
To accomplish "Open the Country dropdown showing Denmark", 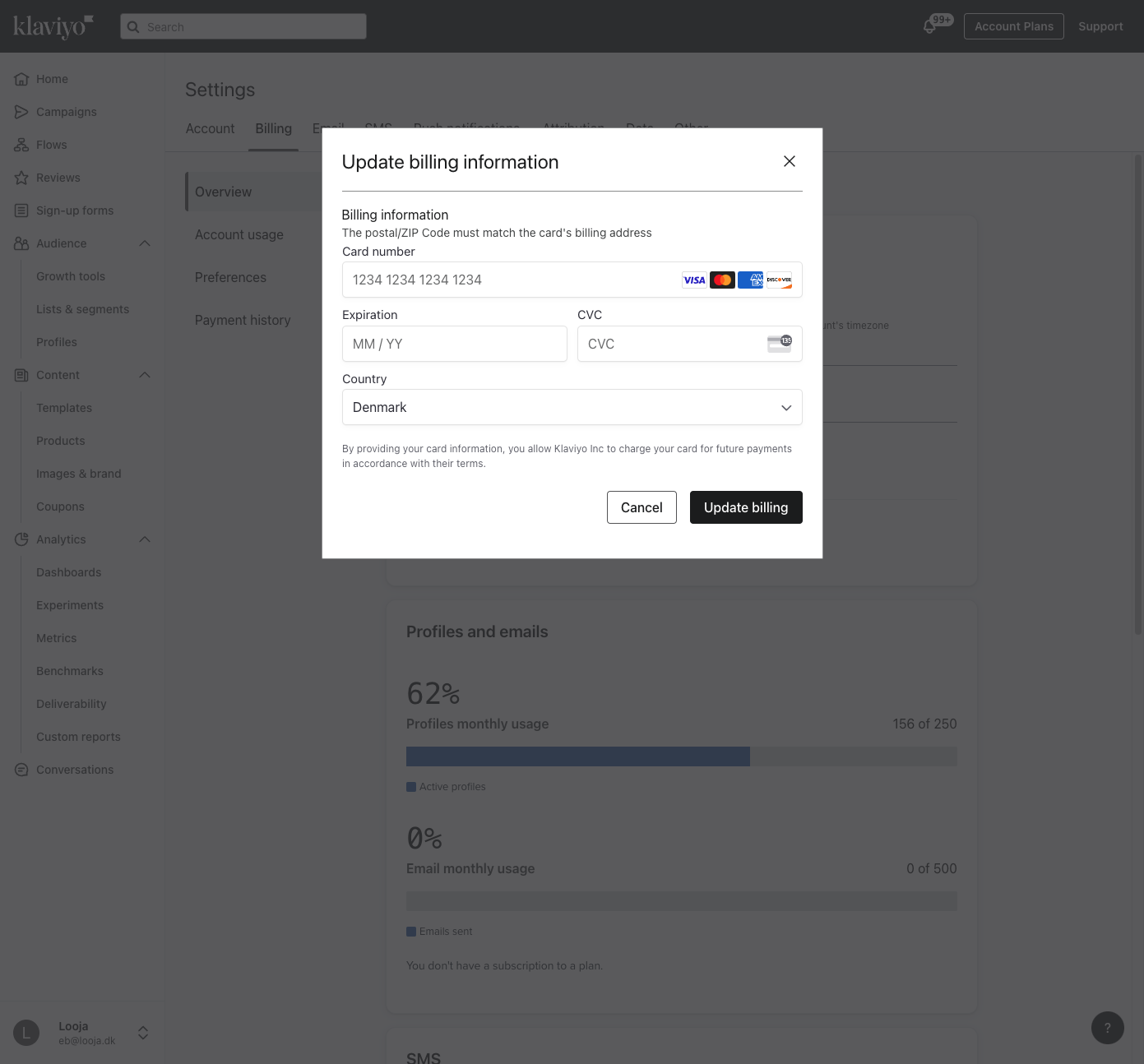I will pyautogui.click(x=572, y=407).
